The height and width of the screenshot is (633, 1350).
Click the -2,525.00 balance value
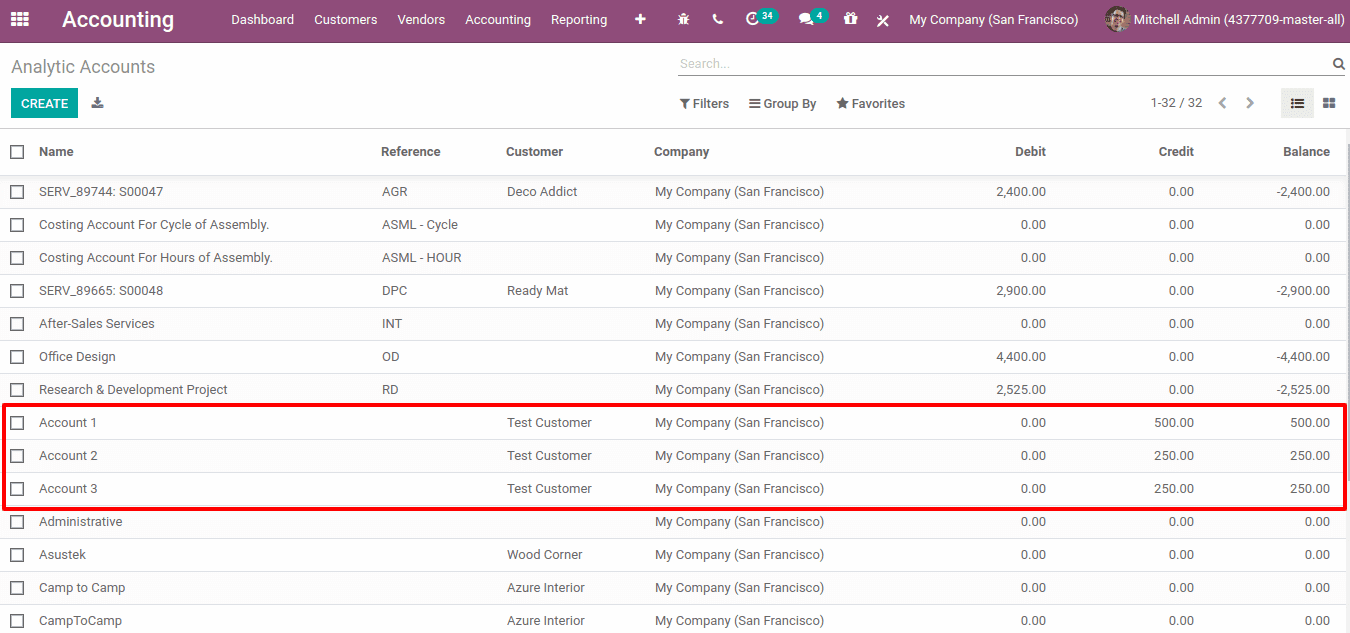click(1303, 390)
